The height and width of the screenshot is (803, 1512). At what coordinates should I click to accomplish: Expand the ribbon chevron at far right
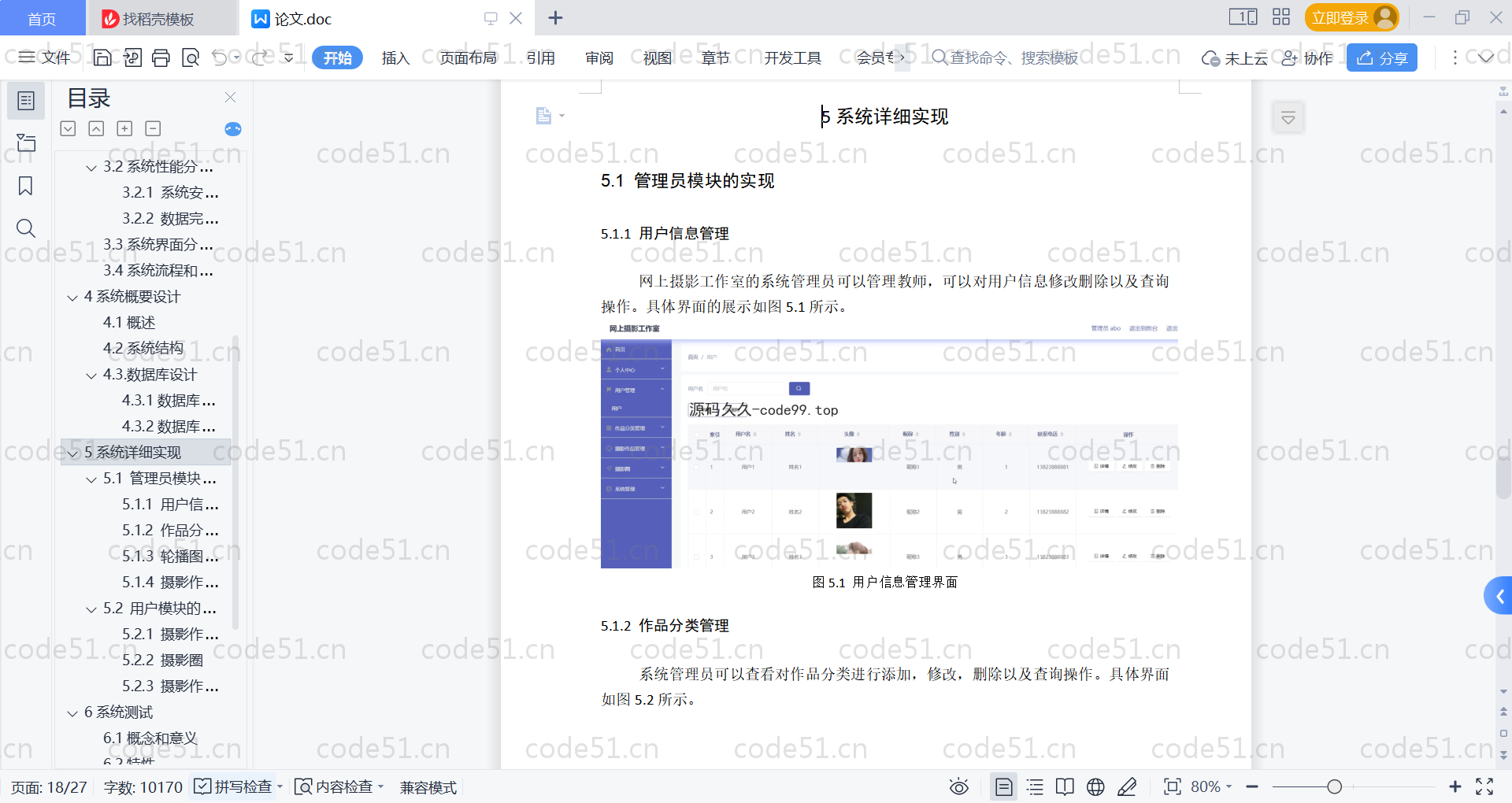coord(1486,57)
